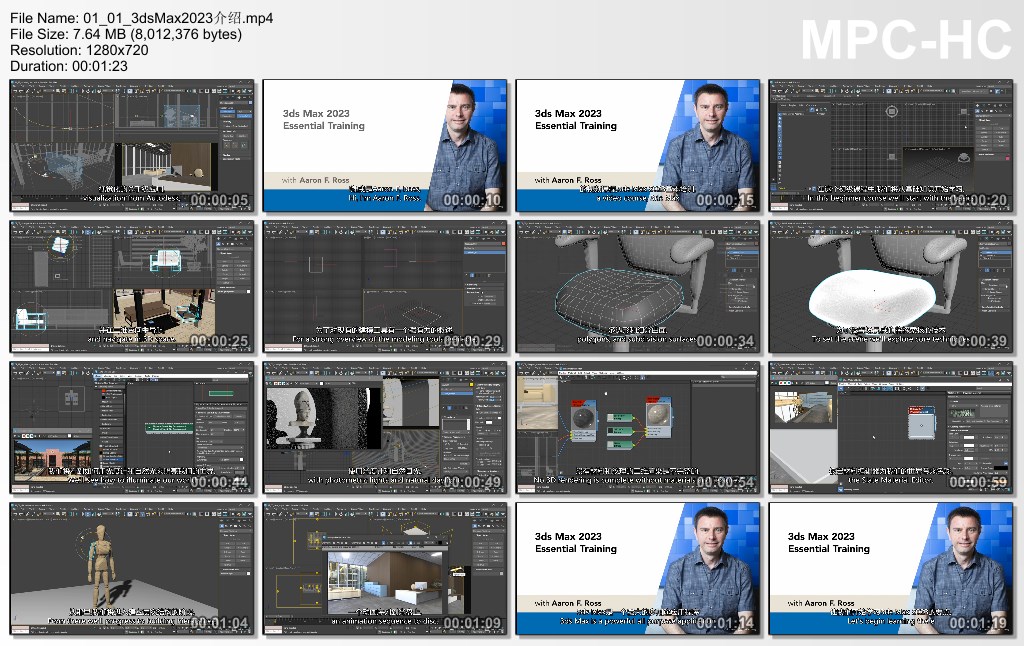Select the thumbnail at 00:00:25
Screen dimensions: 1024x646
pos(132,287)
